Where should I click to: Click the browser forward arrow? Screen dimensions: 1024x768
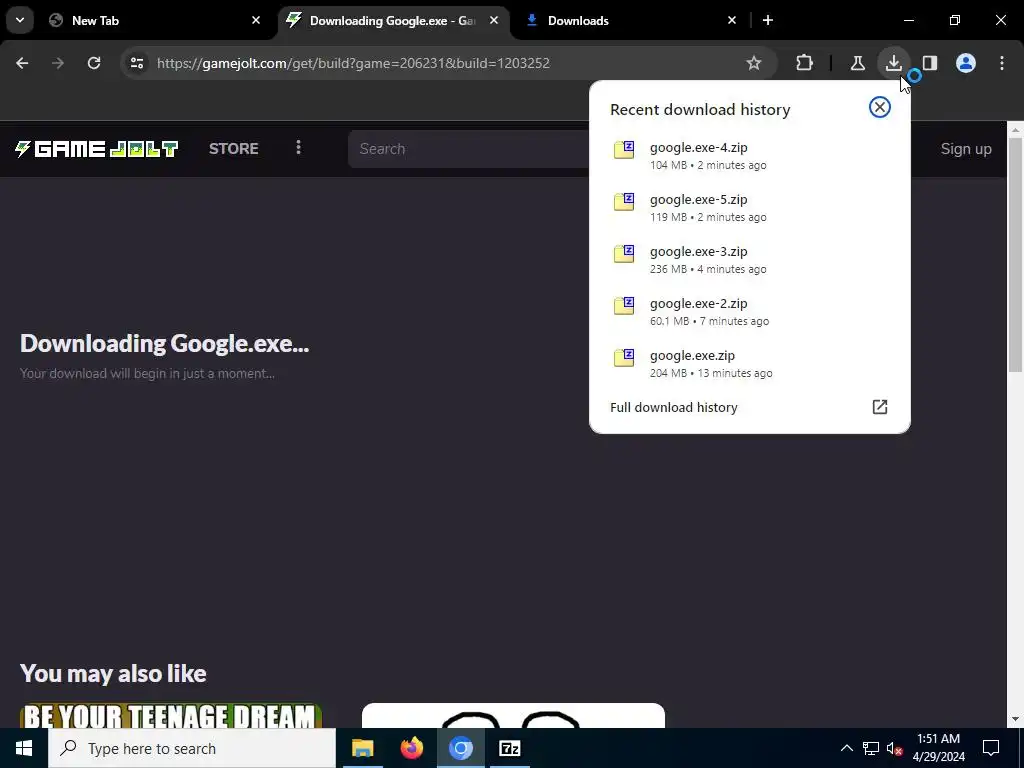click(58, 63)
